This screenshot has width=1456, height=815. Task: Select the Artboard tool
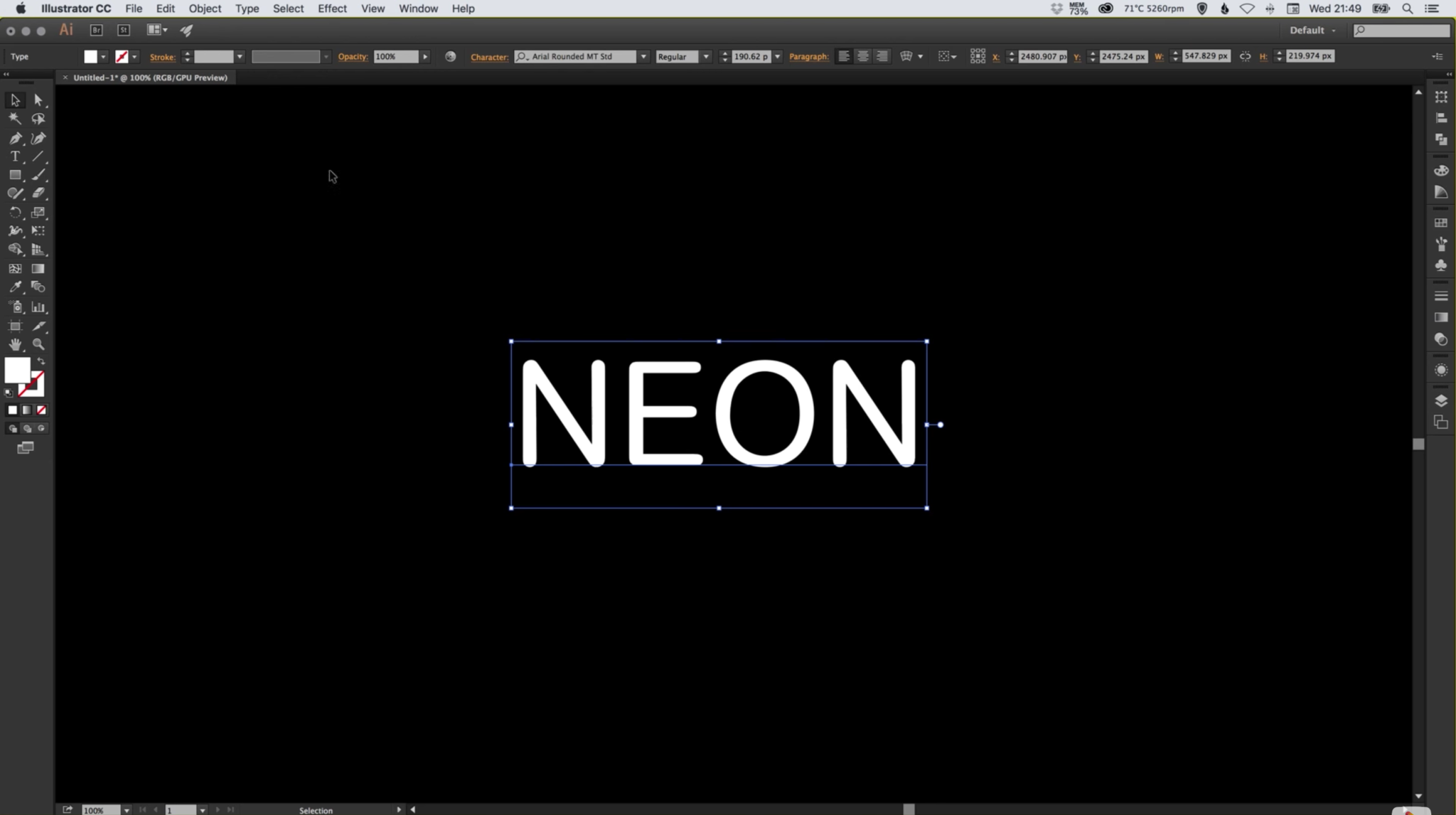click(x=15, y=326)
